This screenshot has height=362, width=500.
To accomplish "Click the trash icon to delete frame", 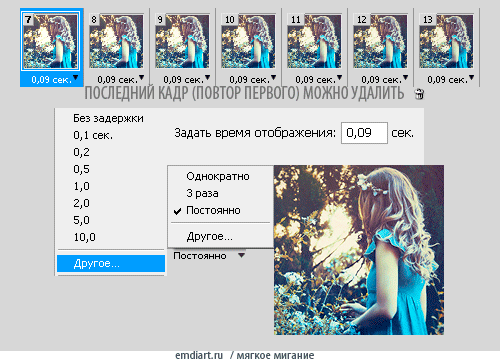I will [x=420, y=94].
